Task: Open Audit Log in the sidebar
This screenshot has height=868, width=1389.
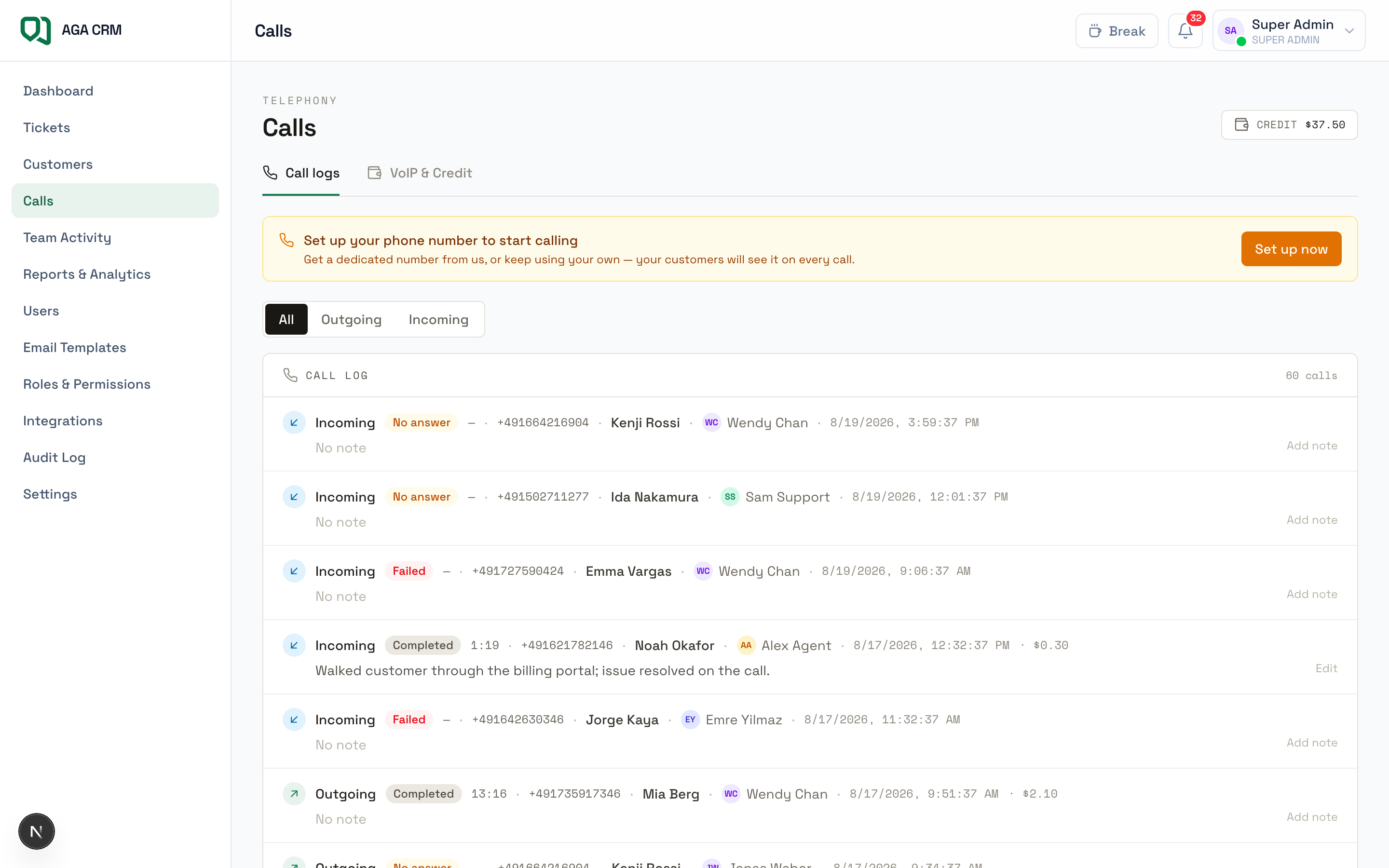Action: [x=115, y=457]
